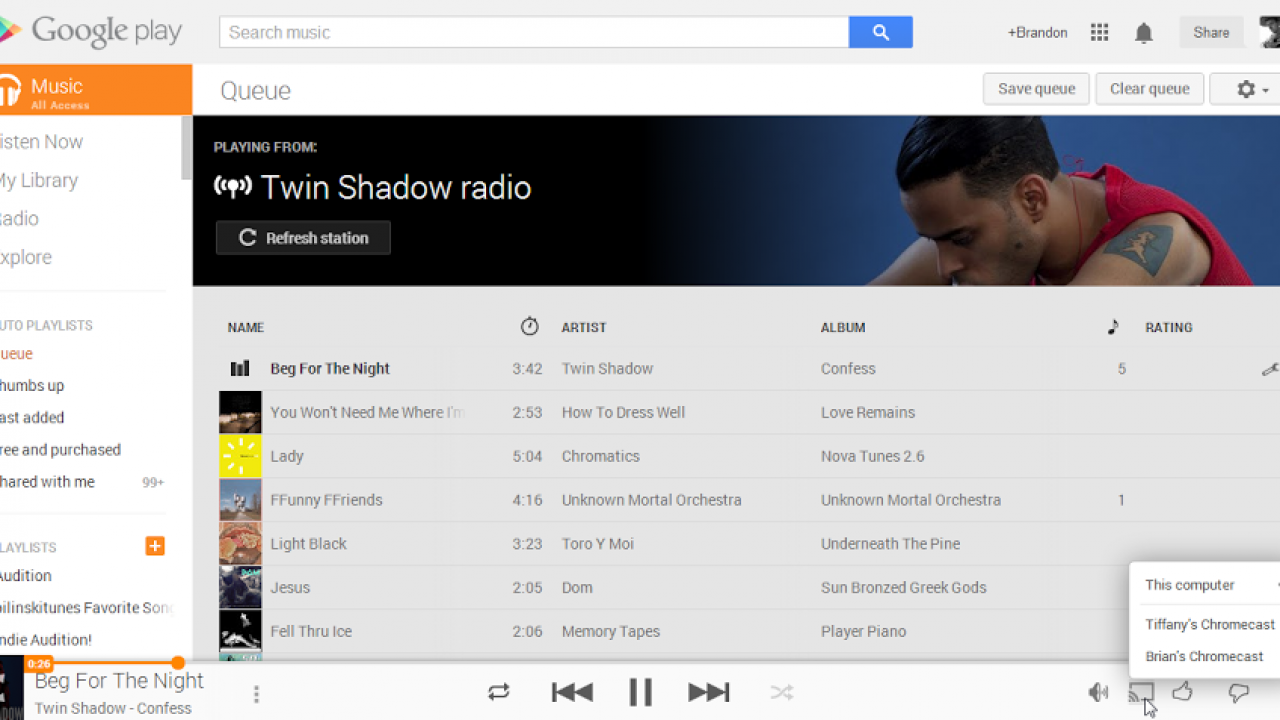This screenshot has width=1280, height=720.
Task: Open the Sun Bronzed Greek Gods album
Action: tap(904, 588)
